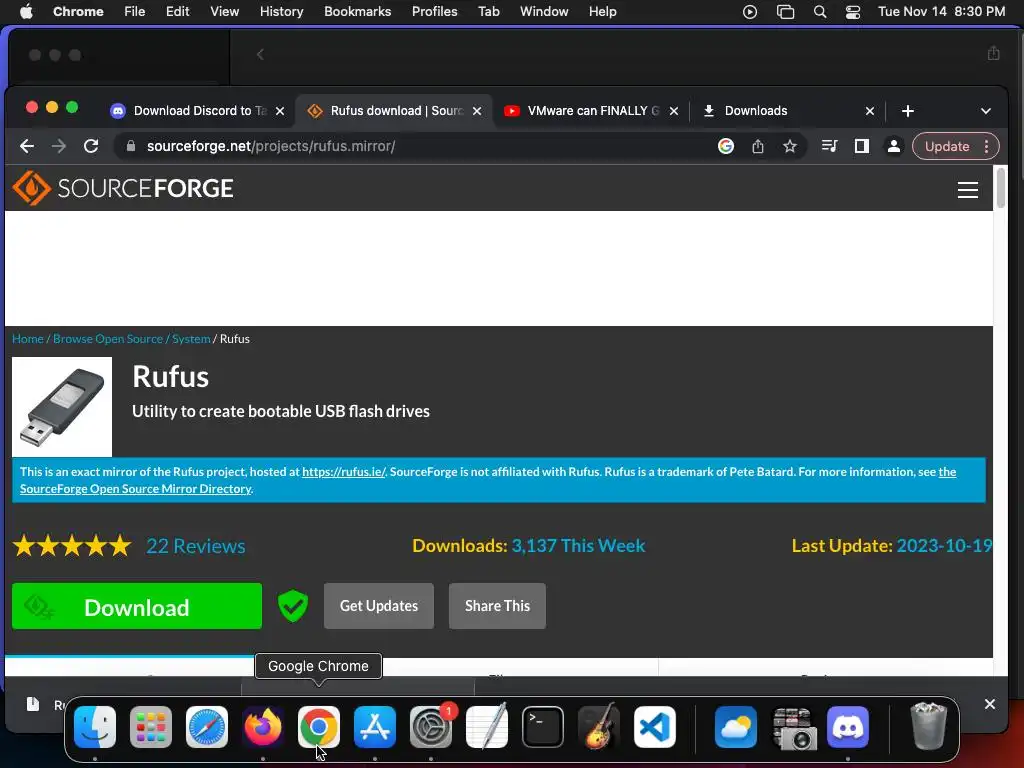Click the address bar URL field
Screen dimensions: 1024x768
point(418,146)
